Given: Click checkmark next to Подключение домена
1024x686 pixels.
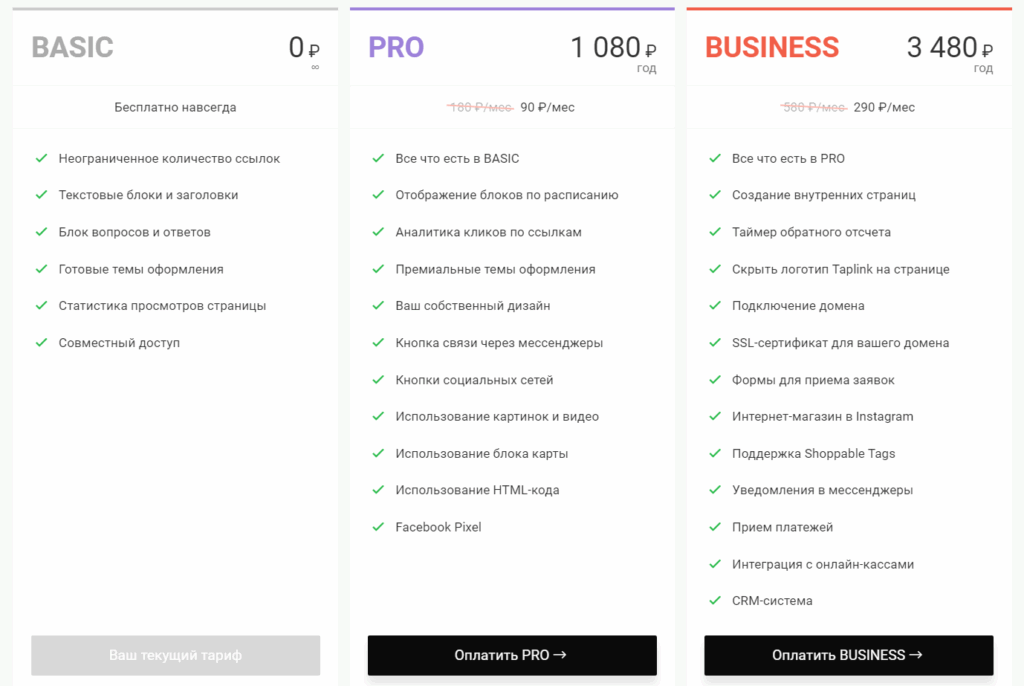Looking at the screenshot, I should coord(714,305).
